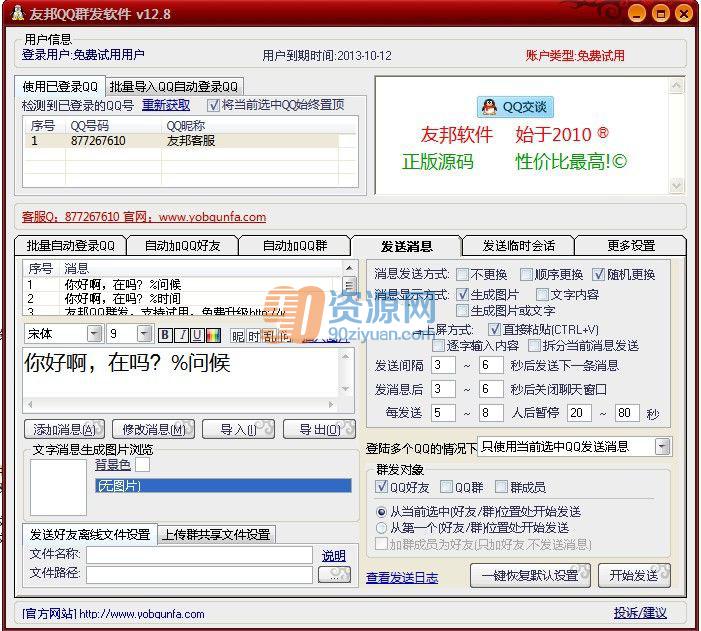Insert time variable 时 button
The width and height of the screenshot is (701, 631).
pos(253,335)
